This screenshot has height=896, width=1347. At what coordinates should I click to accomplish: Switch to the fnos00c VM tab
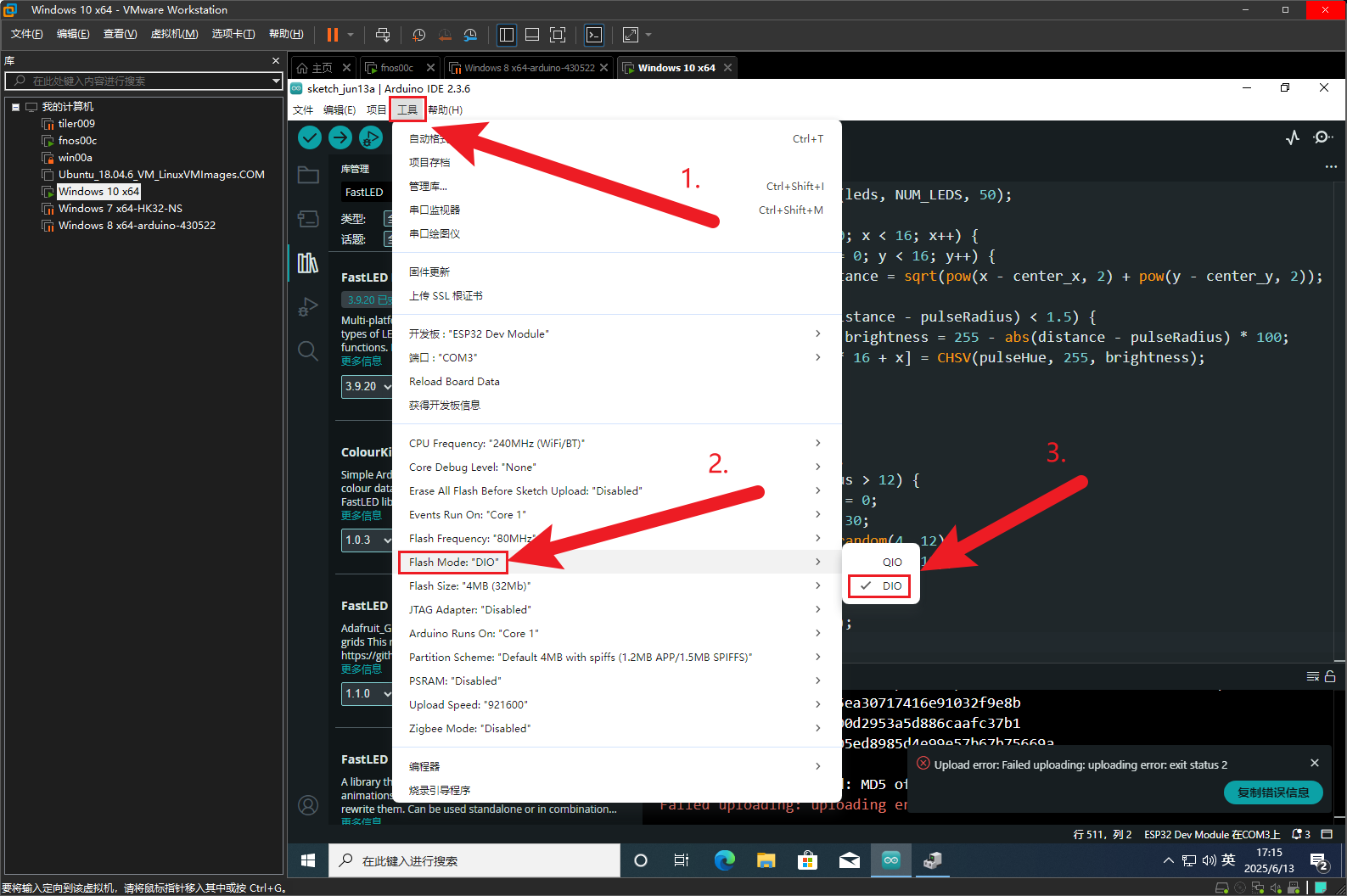pyautogui.click(x=398, y=68)
